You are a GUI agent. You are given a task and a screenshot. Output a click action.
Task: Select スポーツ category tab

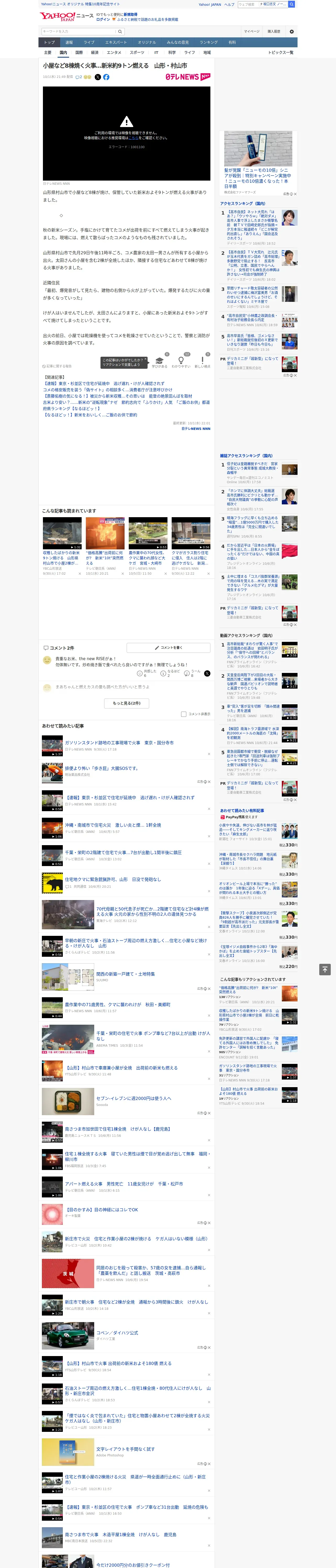[x=137, y=52]
